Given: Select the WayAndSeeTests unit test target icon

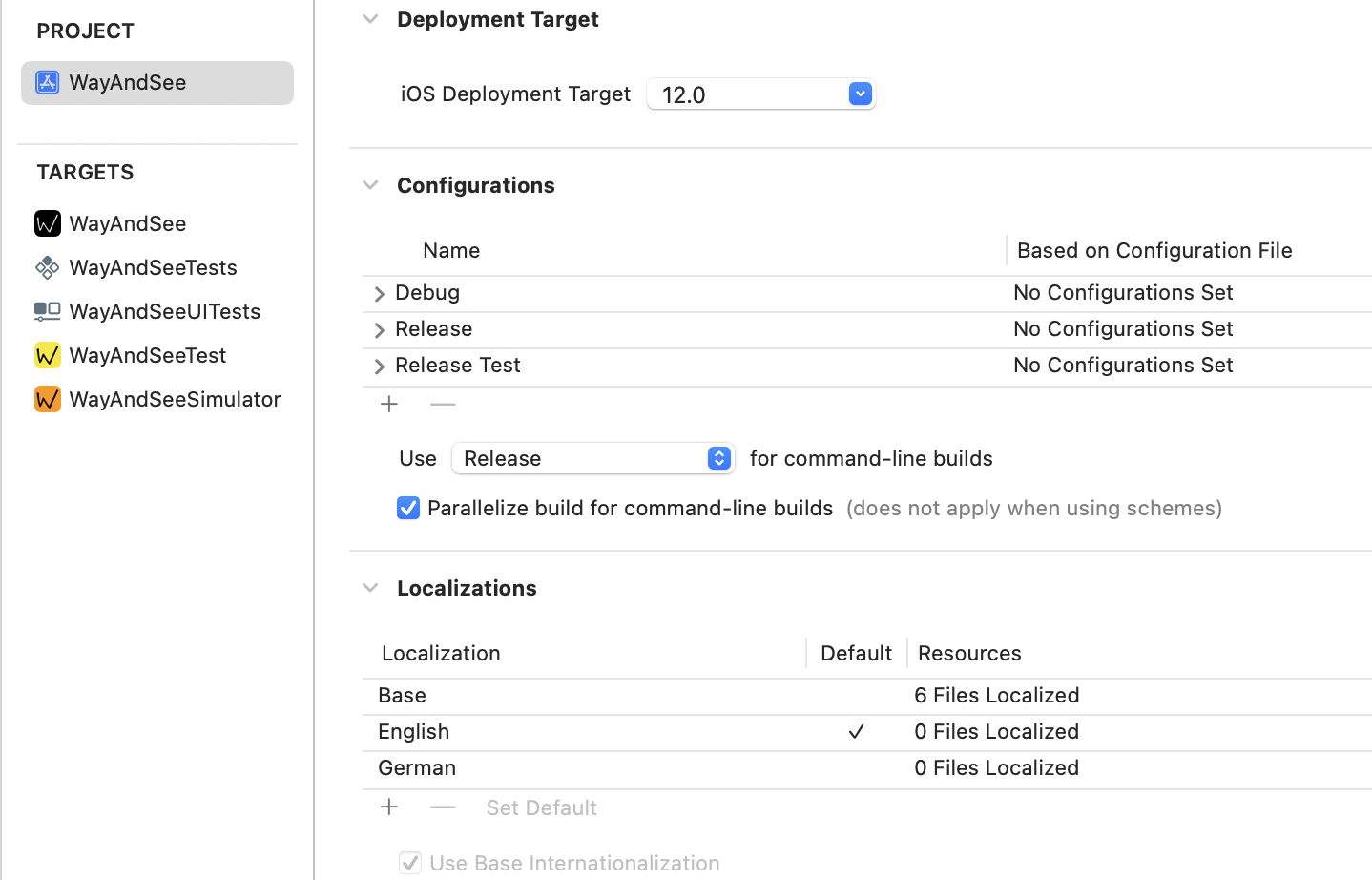Looking at the screenshot, I should tap(47, 267).
